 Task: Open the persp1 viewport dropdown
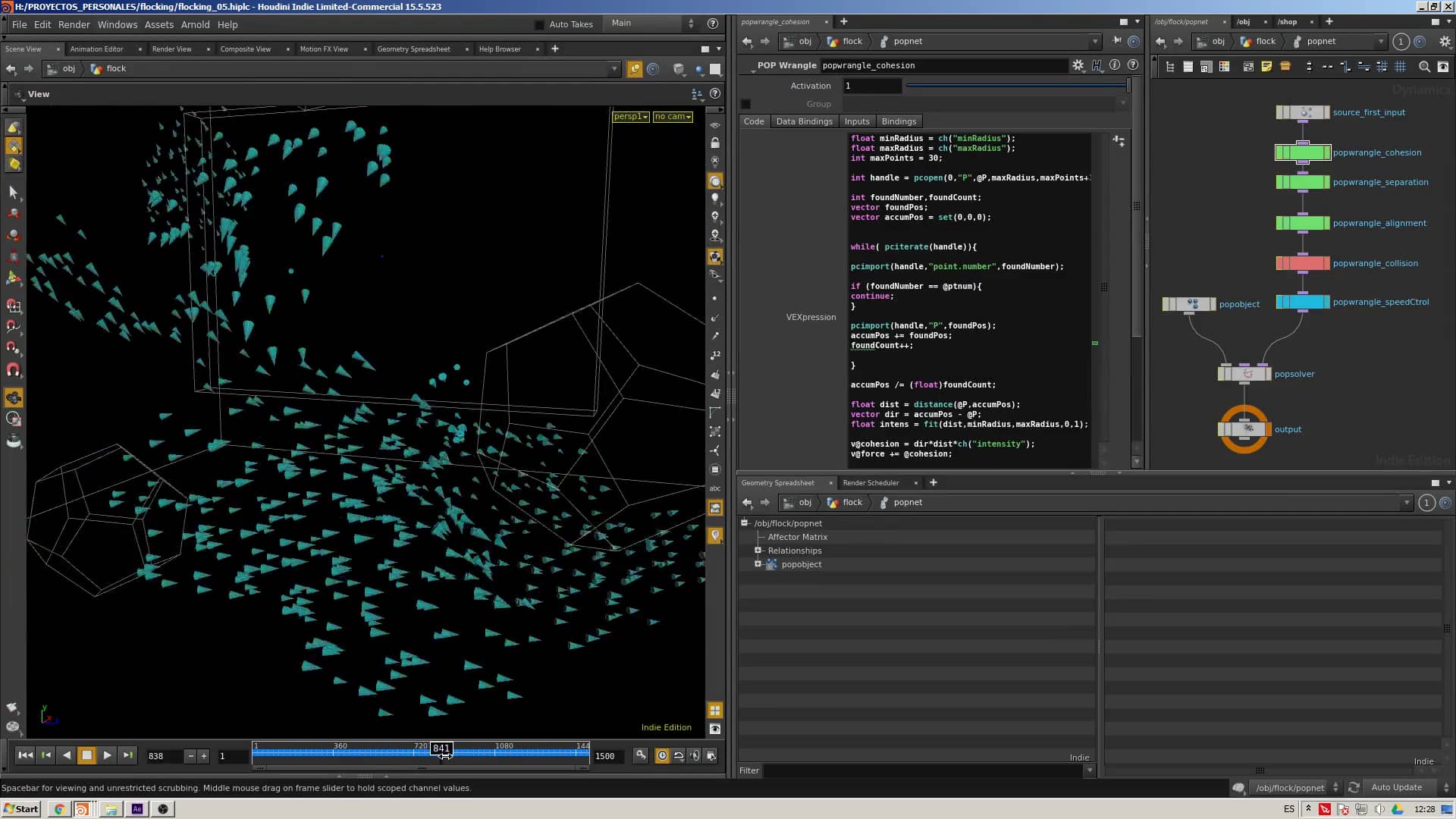pyautogui.click(x=630, y=117)
